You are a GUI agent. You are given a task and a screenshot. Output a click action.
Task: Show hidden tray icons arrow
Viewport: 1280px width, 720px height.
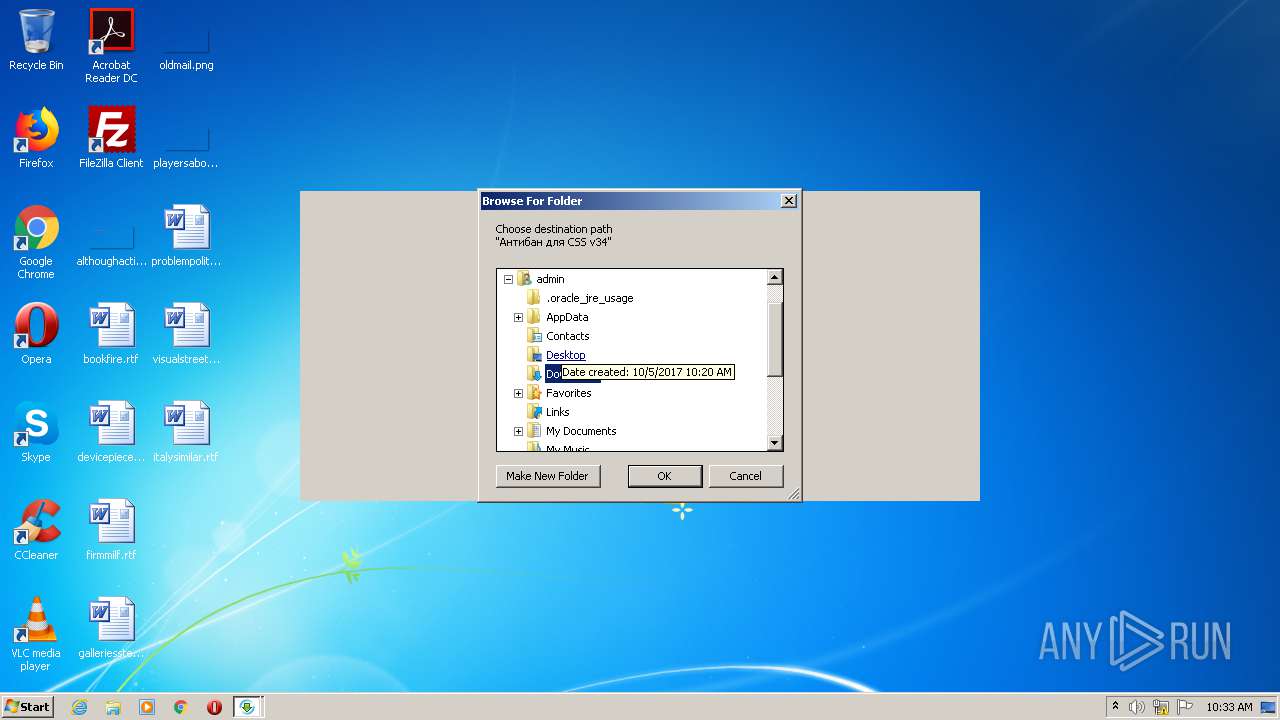(x=1115, y=707)
